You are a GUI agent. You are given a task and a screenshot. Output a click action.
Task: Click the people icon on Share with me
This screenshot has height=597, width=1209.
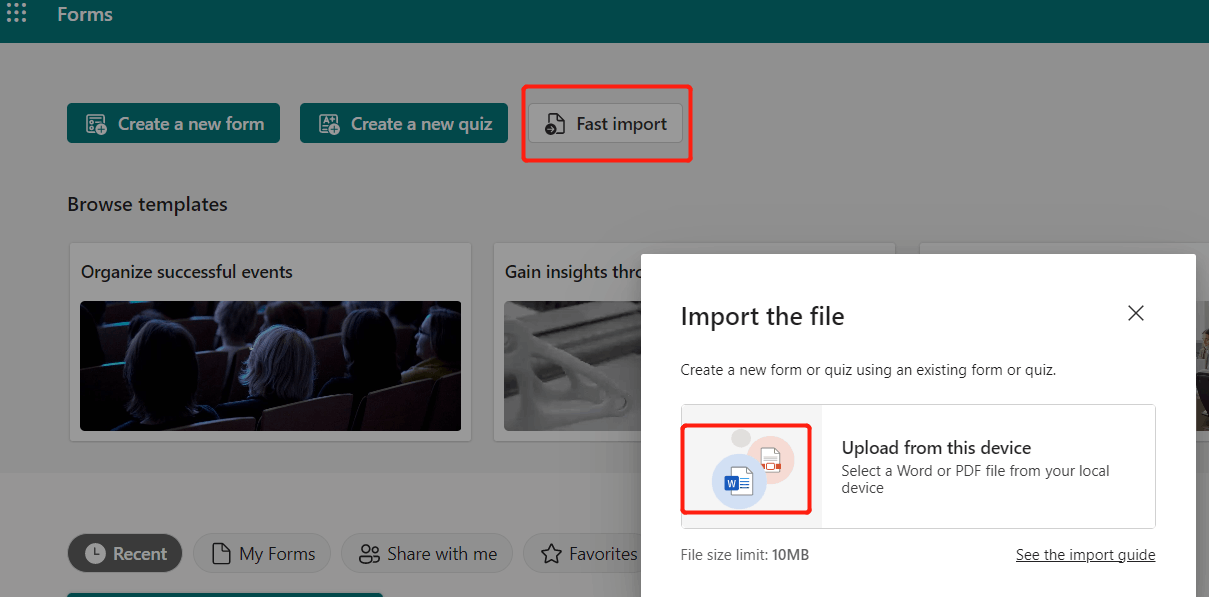tap(369, 553)
